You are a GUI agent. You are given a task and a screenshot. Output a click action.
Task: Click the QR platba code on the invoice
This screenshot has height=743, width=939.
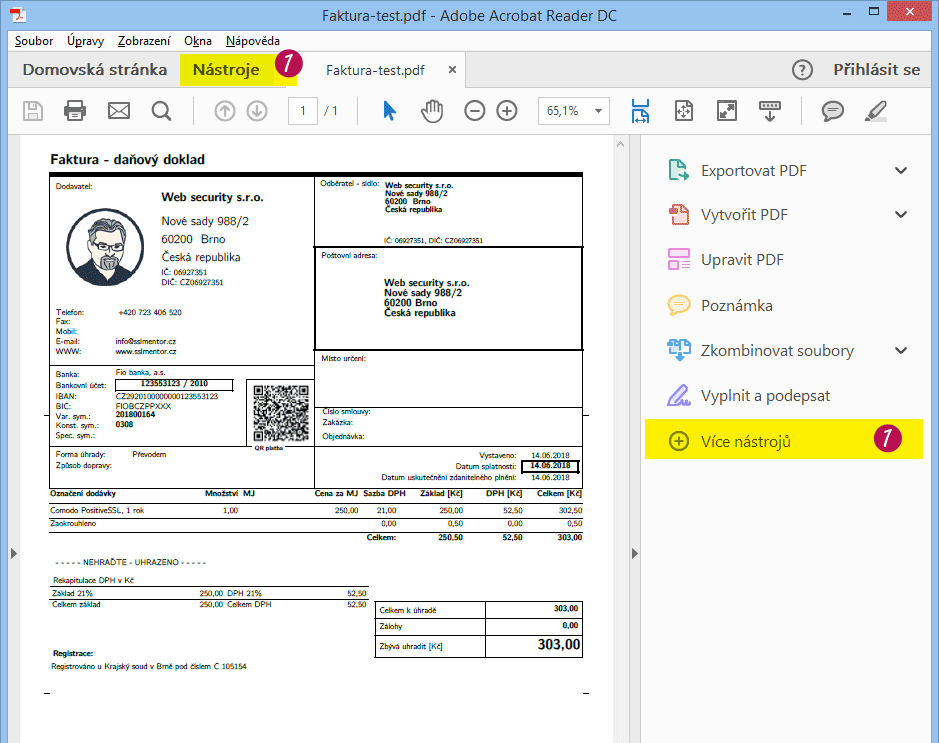point(281,414)
